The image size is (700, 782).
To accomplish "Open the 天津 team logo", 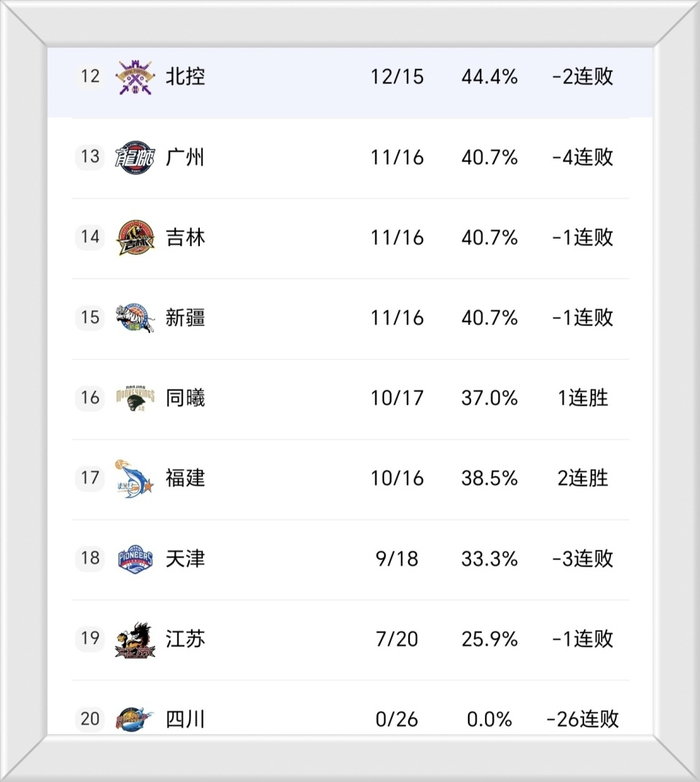I will point(135,558).
